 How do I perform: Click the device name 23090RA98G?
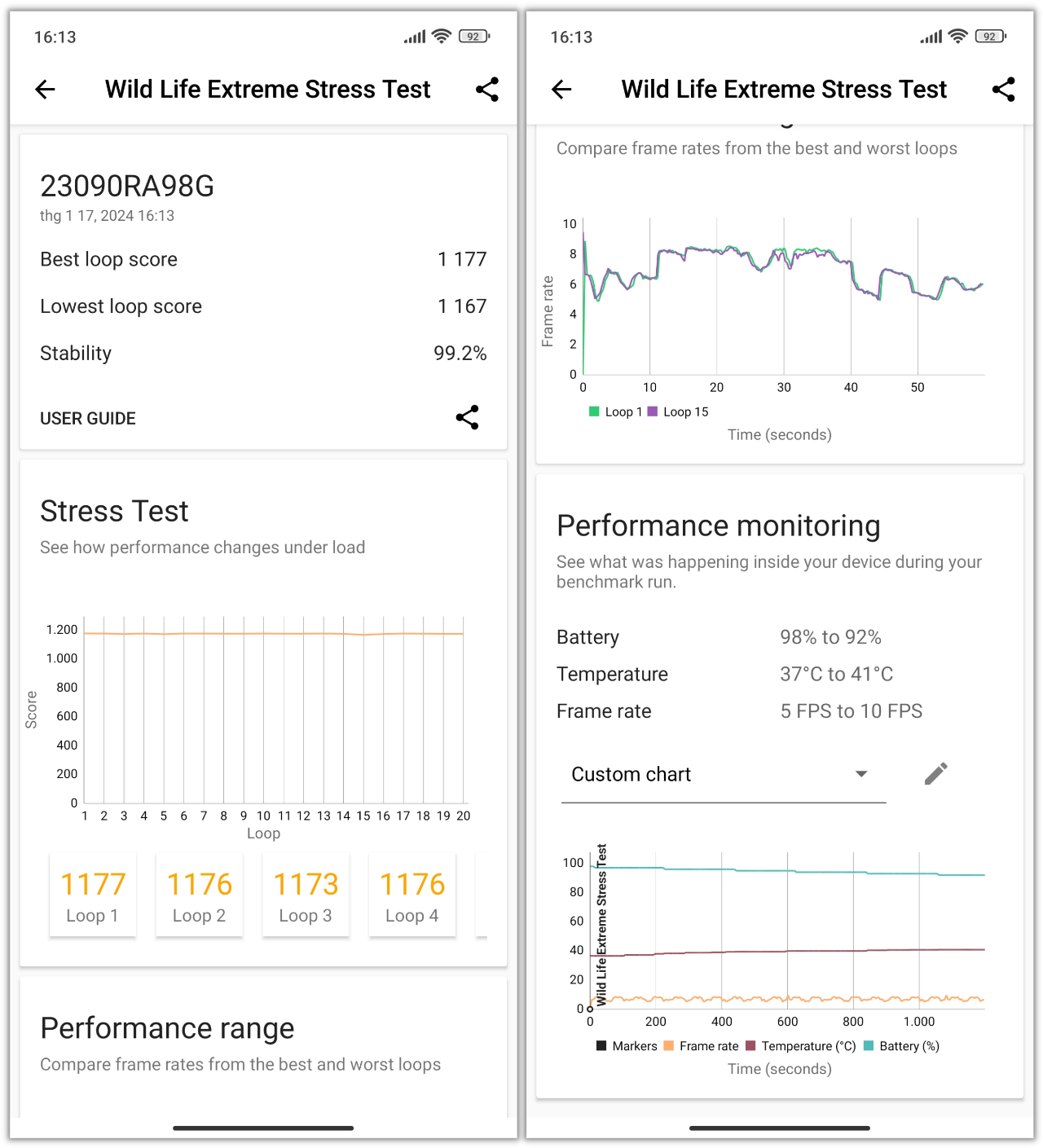[x=127, y=186]
